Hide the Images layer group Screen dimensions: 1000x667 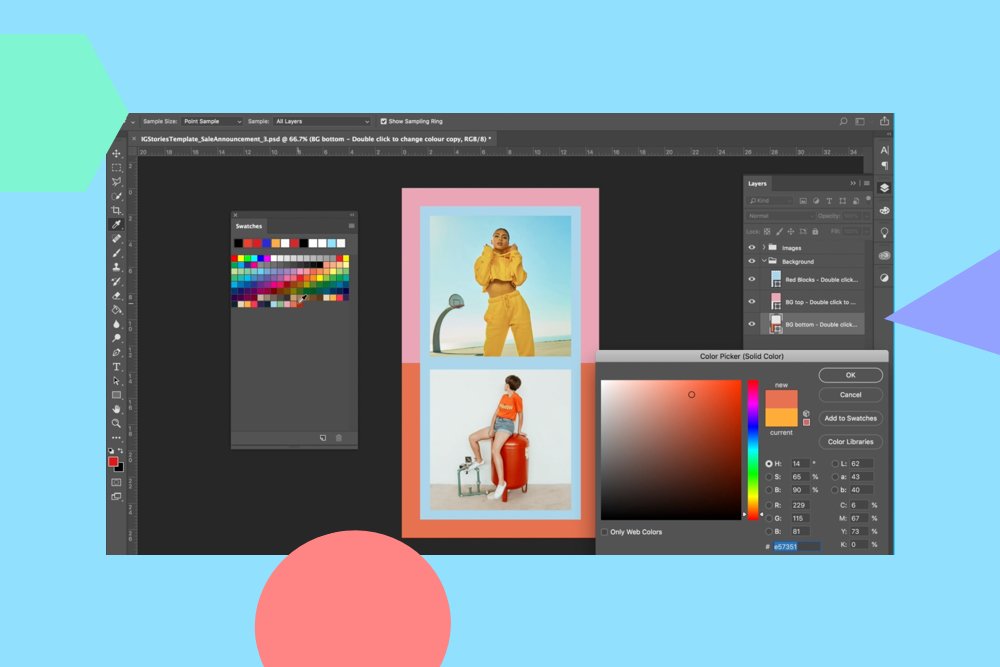751,248
